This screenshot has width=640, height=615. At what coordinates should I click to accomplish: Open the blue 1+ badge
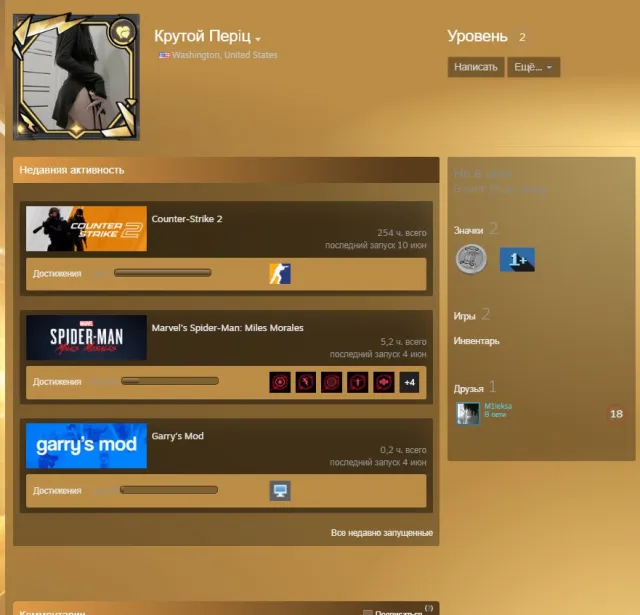(x=517, y=260)
